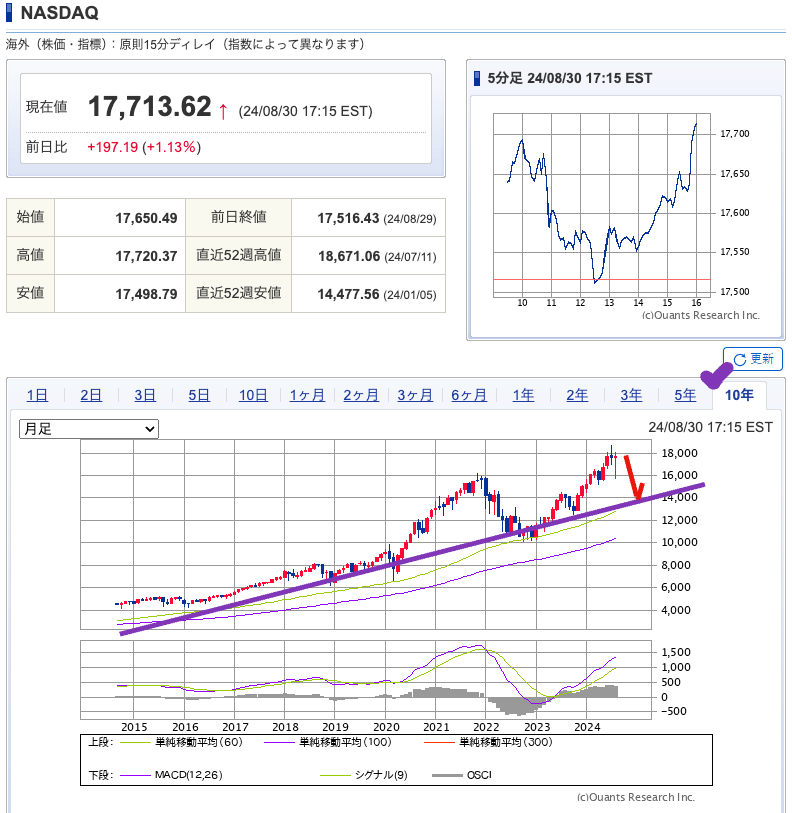The image size is (792, 813).
Task: Click the 10-year candlestick chart area
Action: 366,534
